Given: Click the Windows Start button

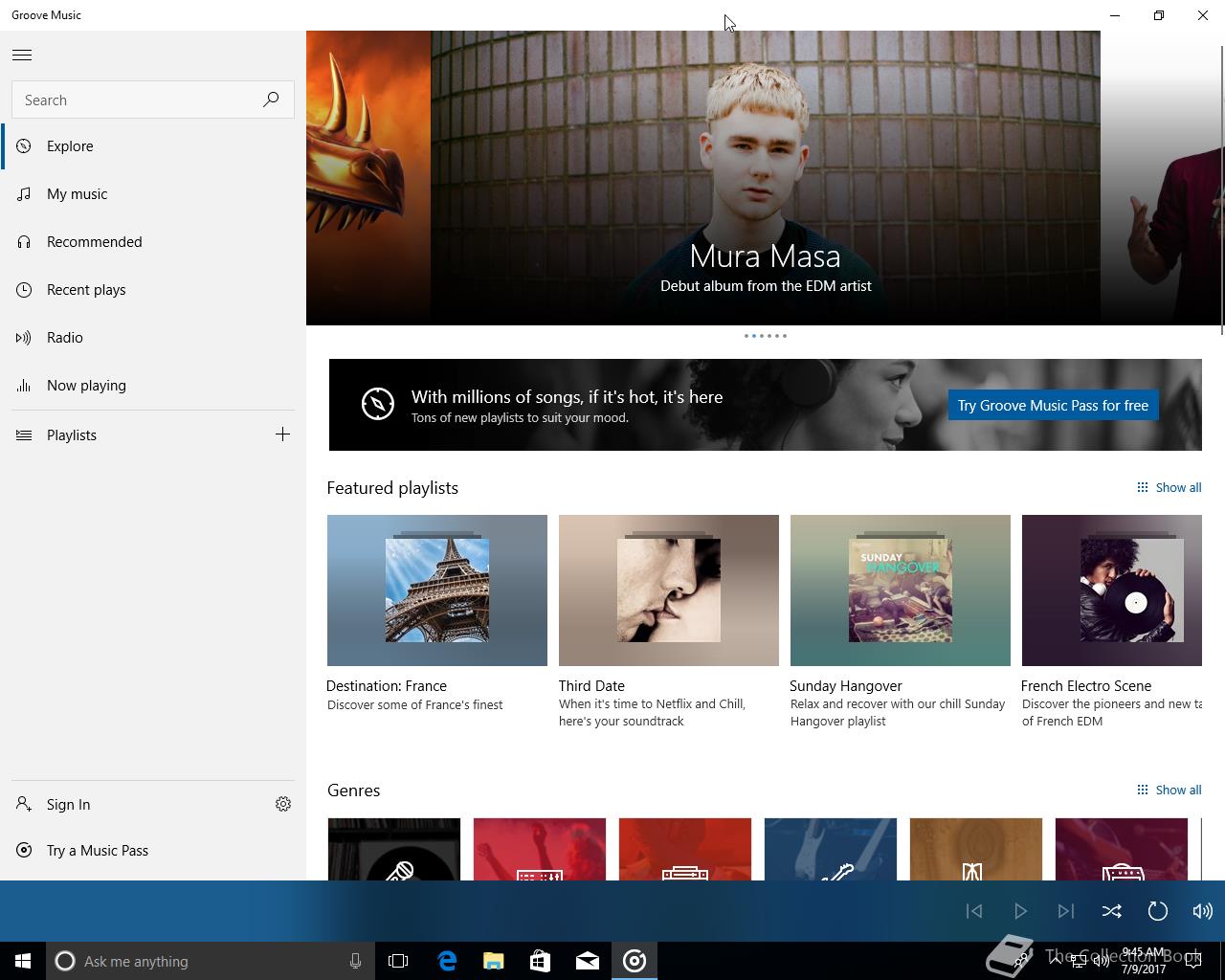Looking at the screenshot, I should (x=23, y=961).
